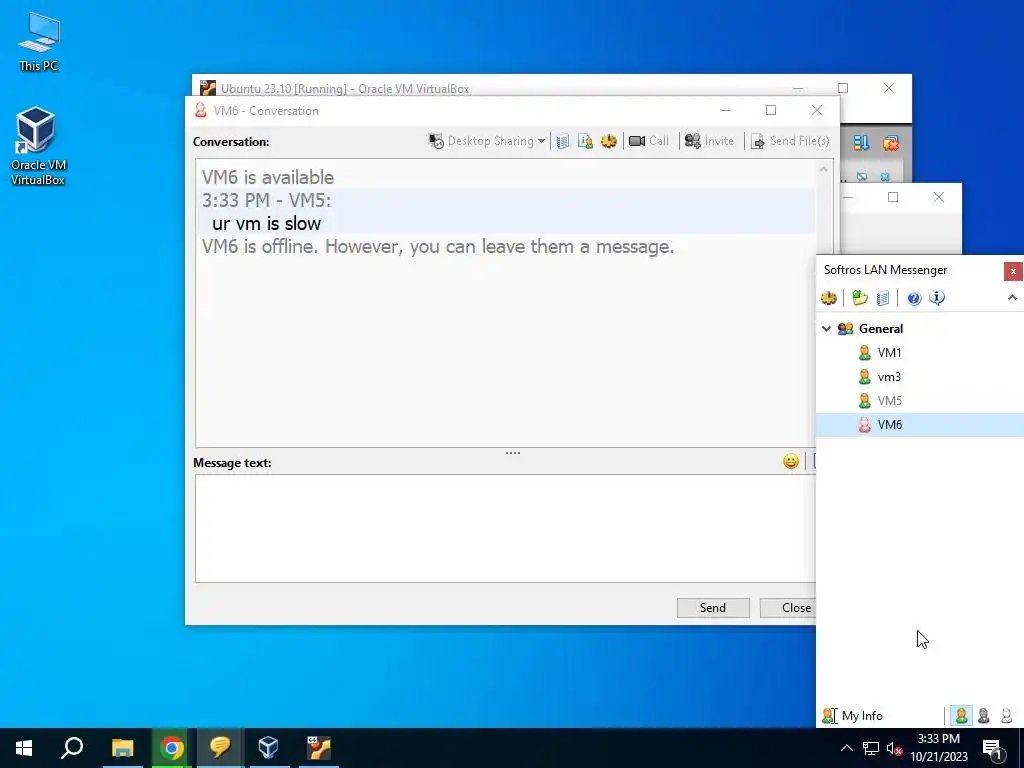
Task: Switch to VirtualBox Manager in taskbar
Action: point(269,748)
